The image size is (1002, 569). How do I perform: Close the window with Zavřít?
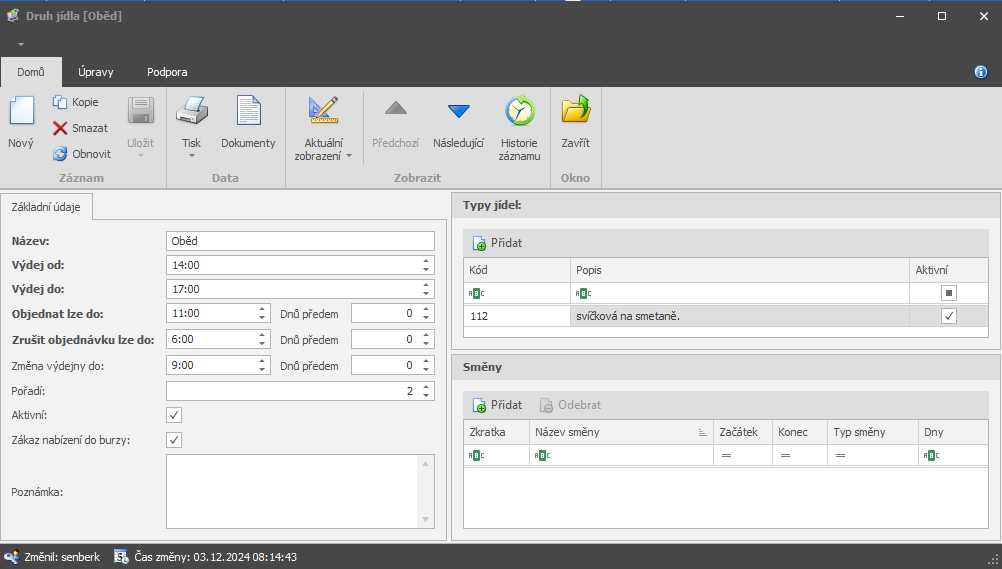(576, 123)
